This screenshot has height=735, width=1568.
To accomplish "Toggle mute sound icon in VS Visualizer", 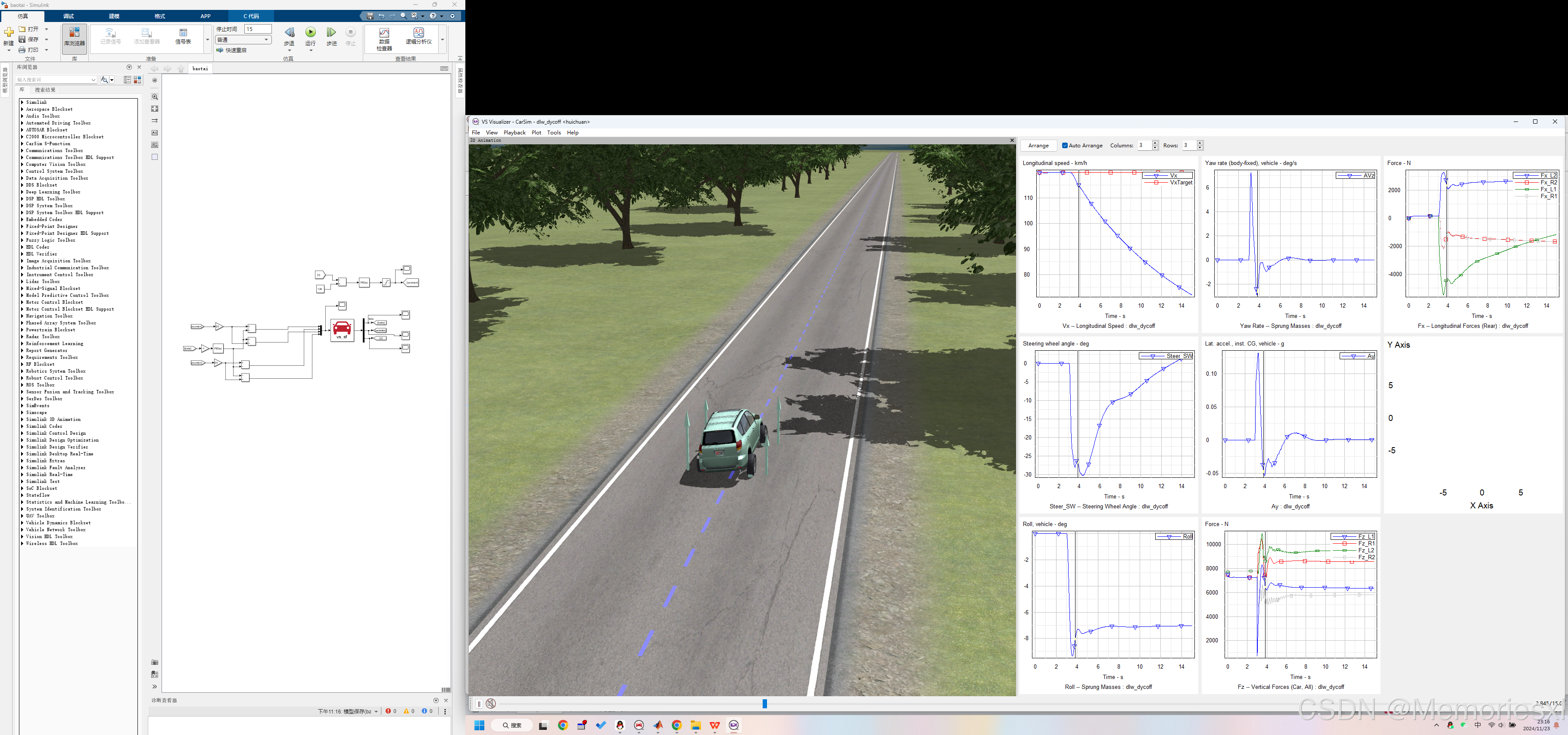I will 491,704.
